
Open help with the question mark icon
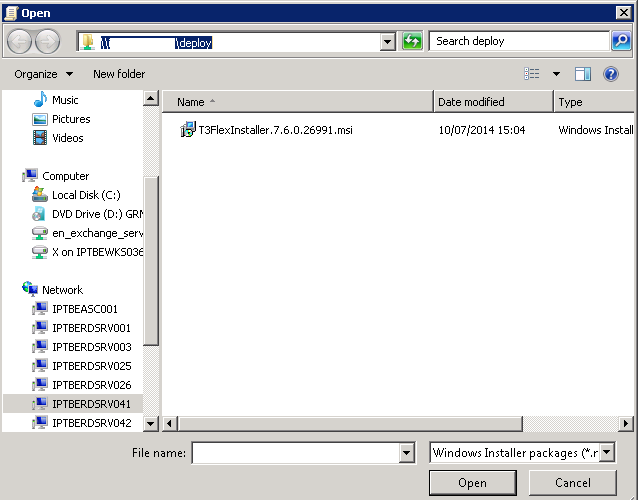coord(611,74)
